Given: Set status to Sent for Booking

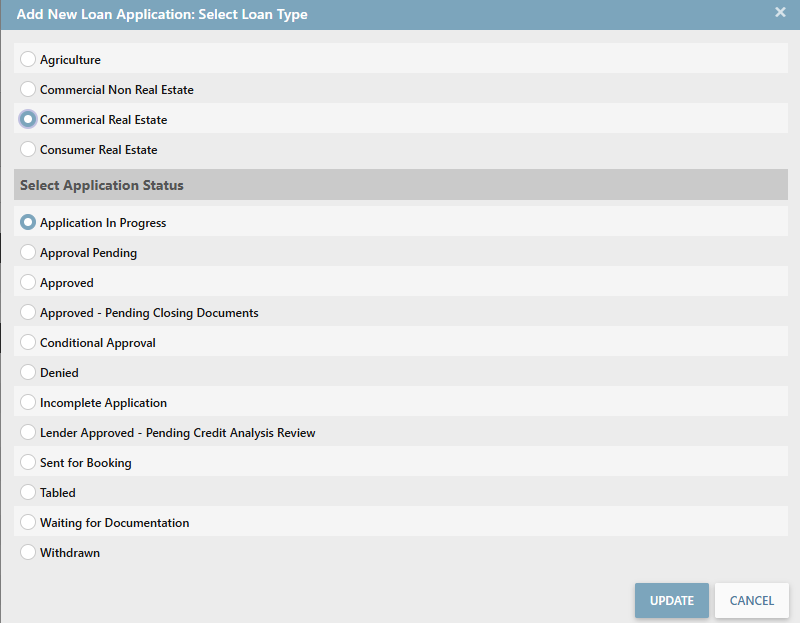Looking at the screenshot, I should pyautogui.click(x=28, y=463).
